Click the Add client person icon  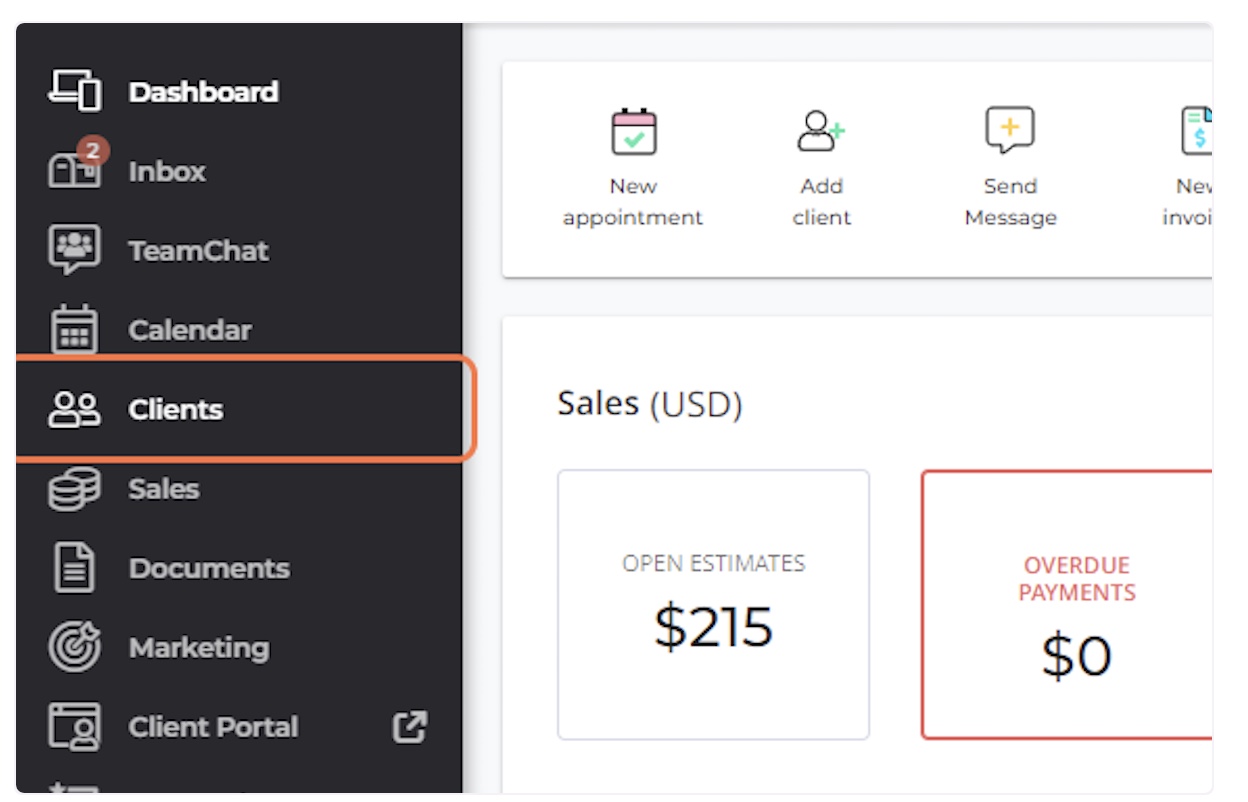pyautogui.click(x=821, y=131)
